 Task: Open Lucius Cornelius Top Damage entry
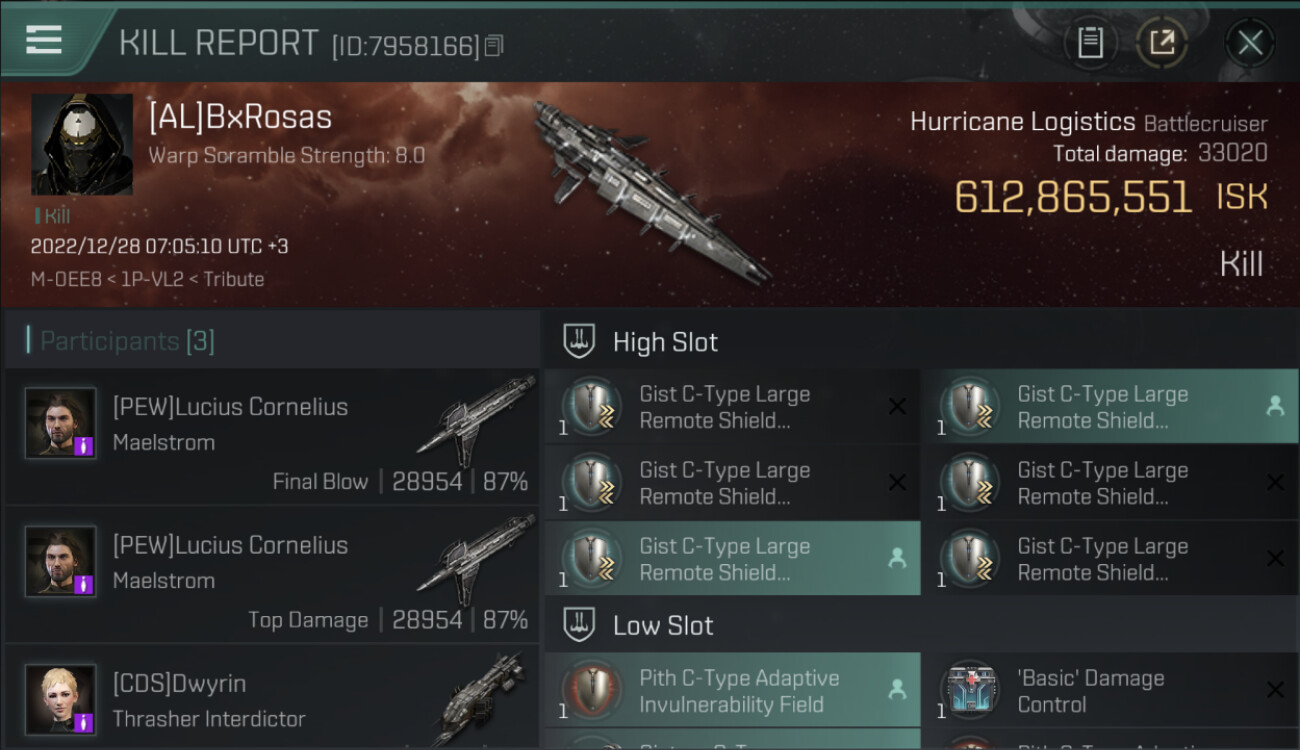[271, 576]
